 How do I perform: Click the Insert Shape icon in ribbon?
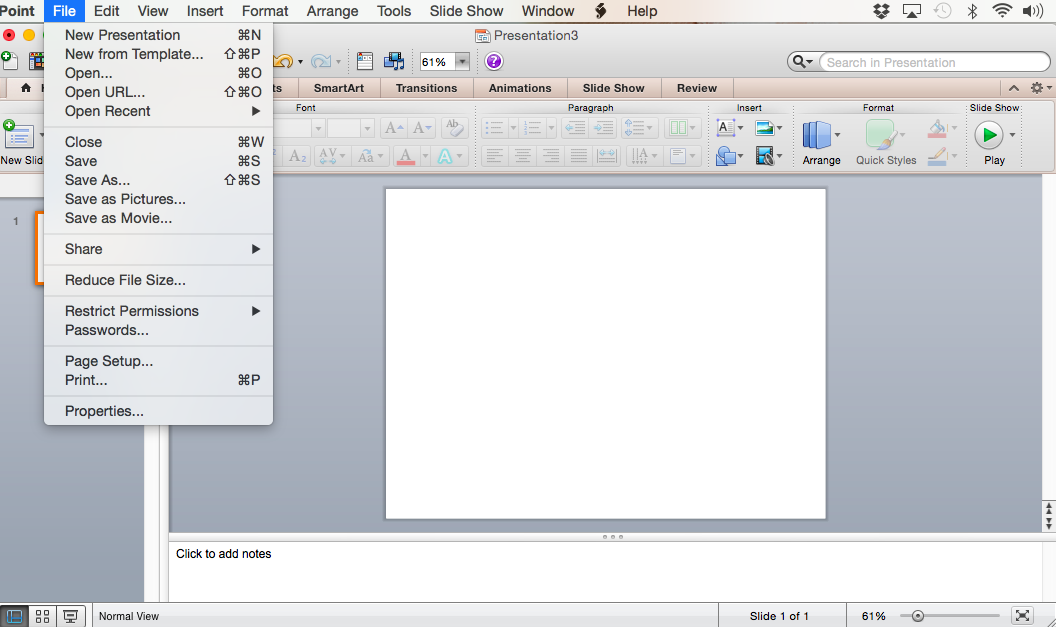pyautogui.click(x=725, y=156)
